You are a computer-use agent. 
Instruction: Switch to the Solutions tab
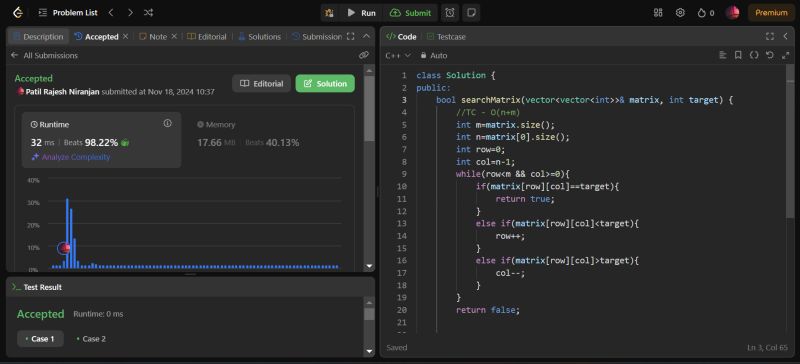click(x=259, y=37)
